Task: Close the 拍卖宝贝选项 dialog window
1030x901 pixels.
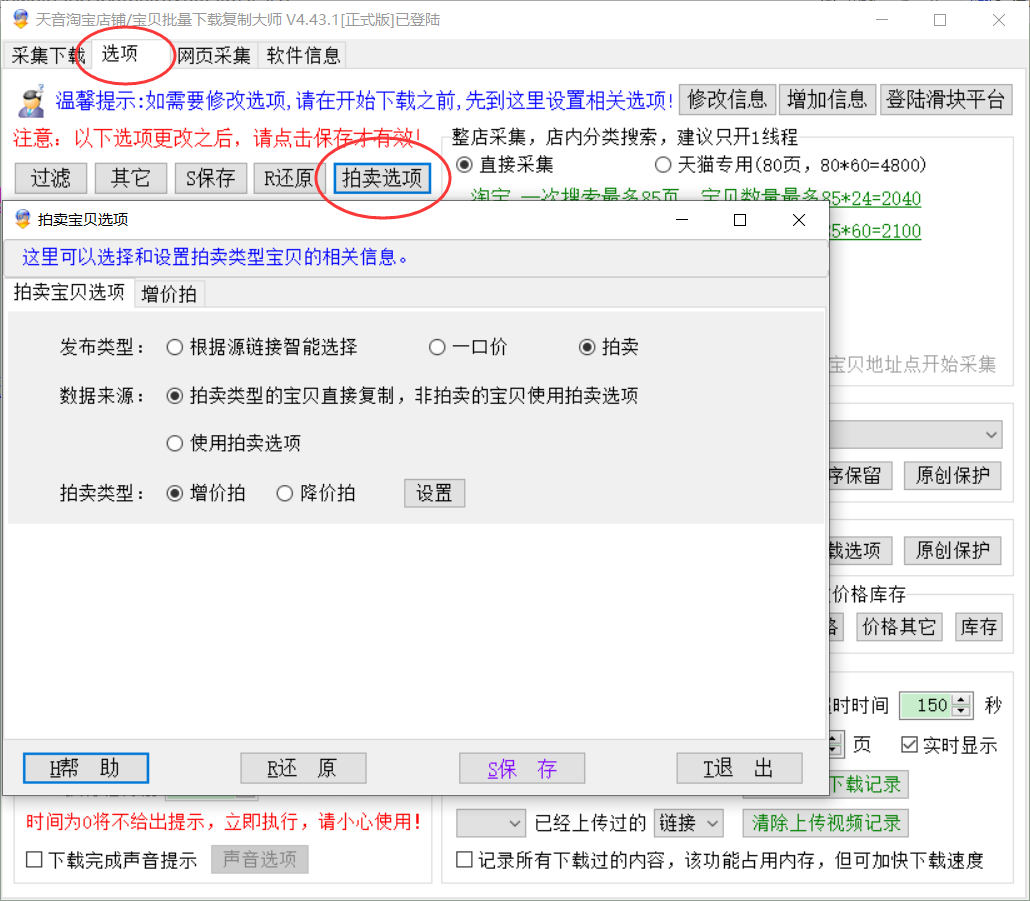Action: 798,220
